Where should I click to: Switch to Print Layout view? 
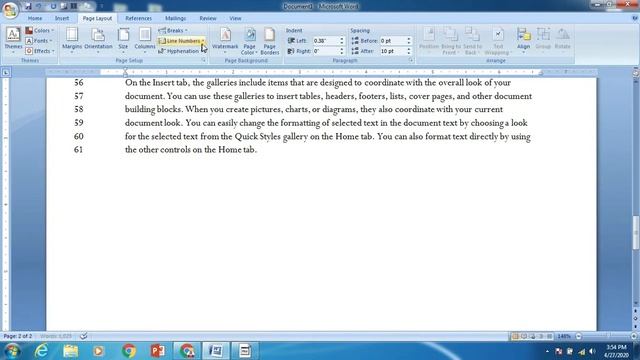tap(515, 336)
